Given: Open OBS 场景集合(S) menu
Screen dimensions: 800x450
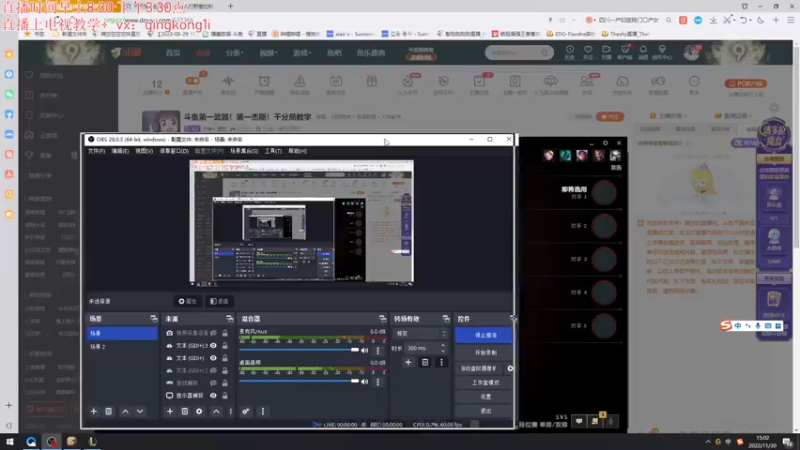Looking at the screenshot, I should [244, 151].
